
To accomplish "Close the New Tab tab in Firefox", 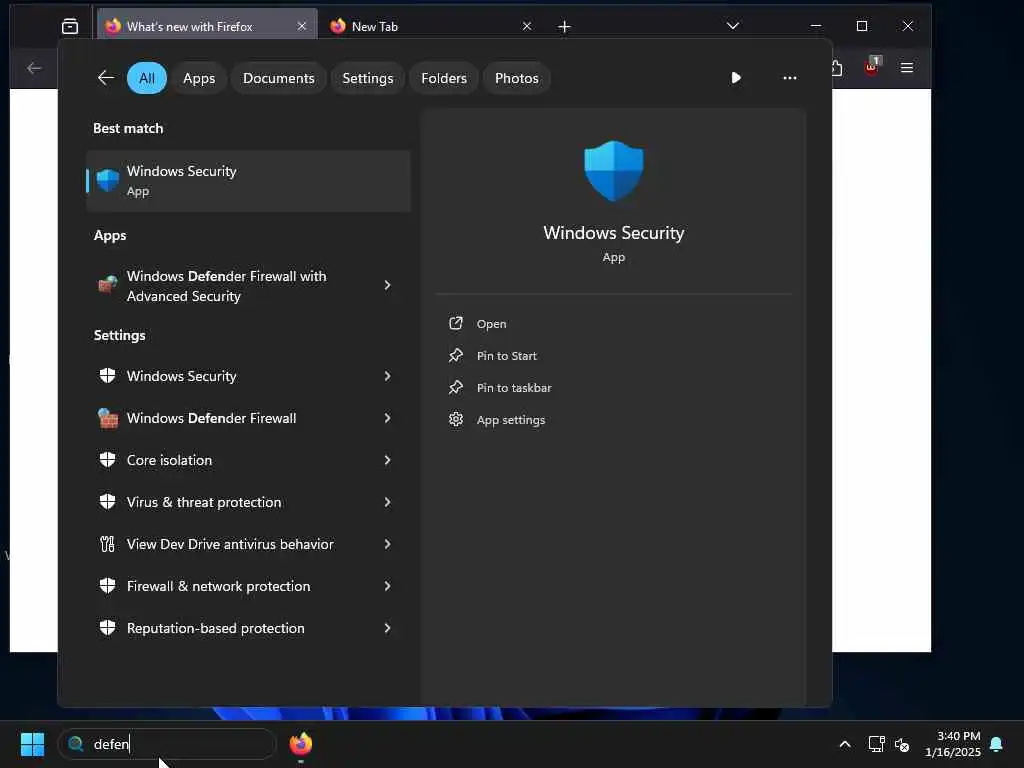I will coord(527,26).
